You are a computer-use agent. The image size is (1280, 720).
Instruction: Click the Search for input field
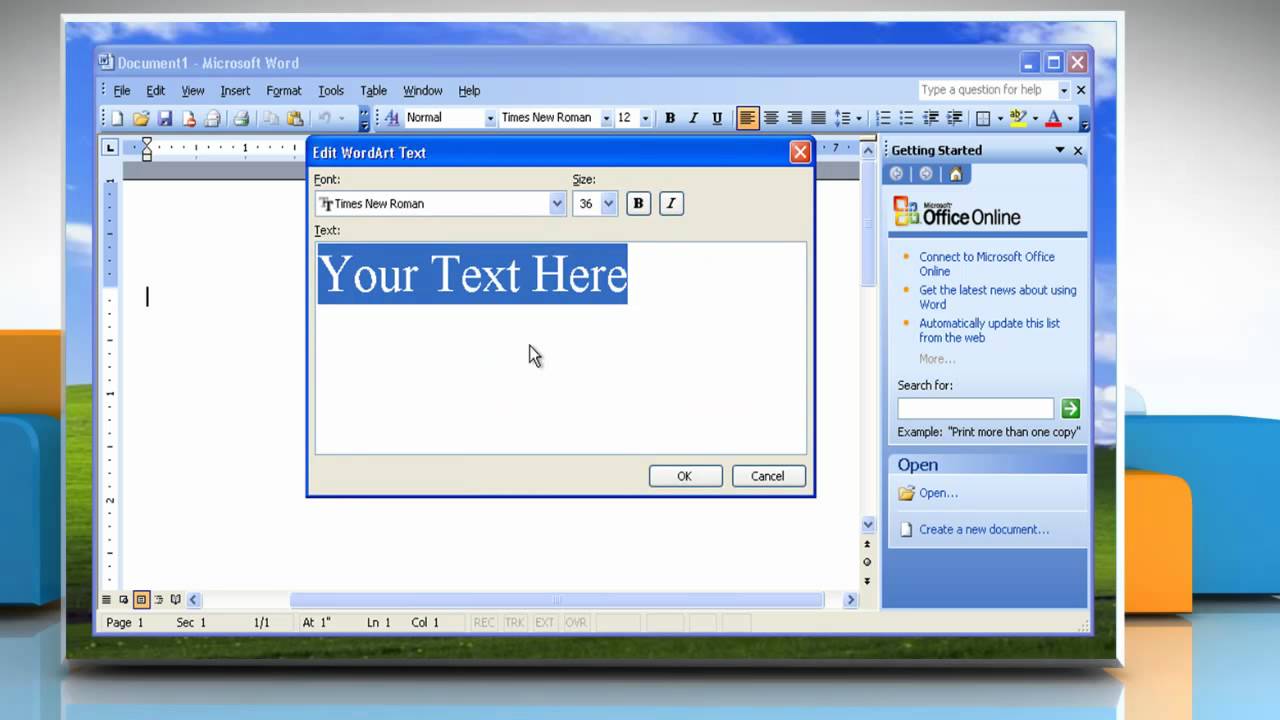[x=976, y=408]
